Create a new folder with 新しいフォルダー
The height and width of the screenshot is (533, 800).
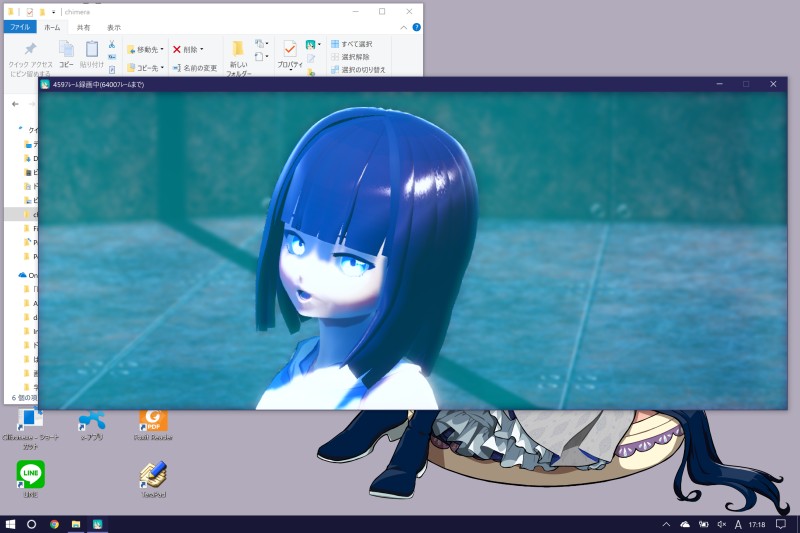(x=238, y=58)
